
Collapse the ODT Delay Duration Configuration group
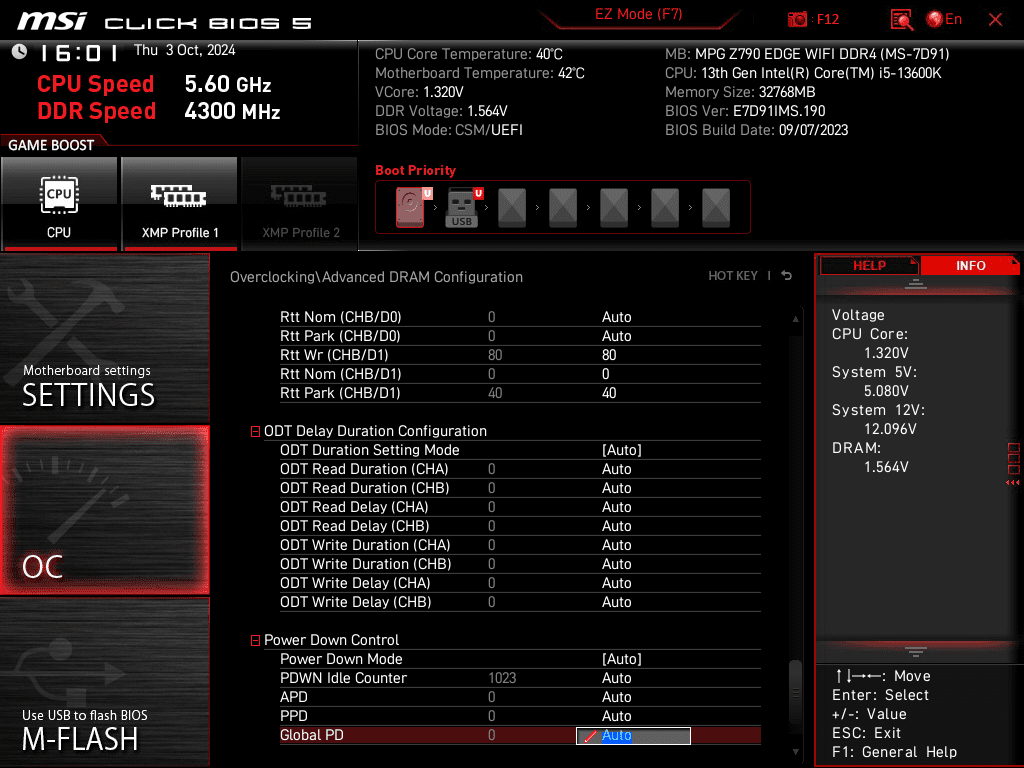[x=255, y=431]
